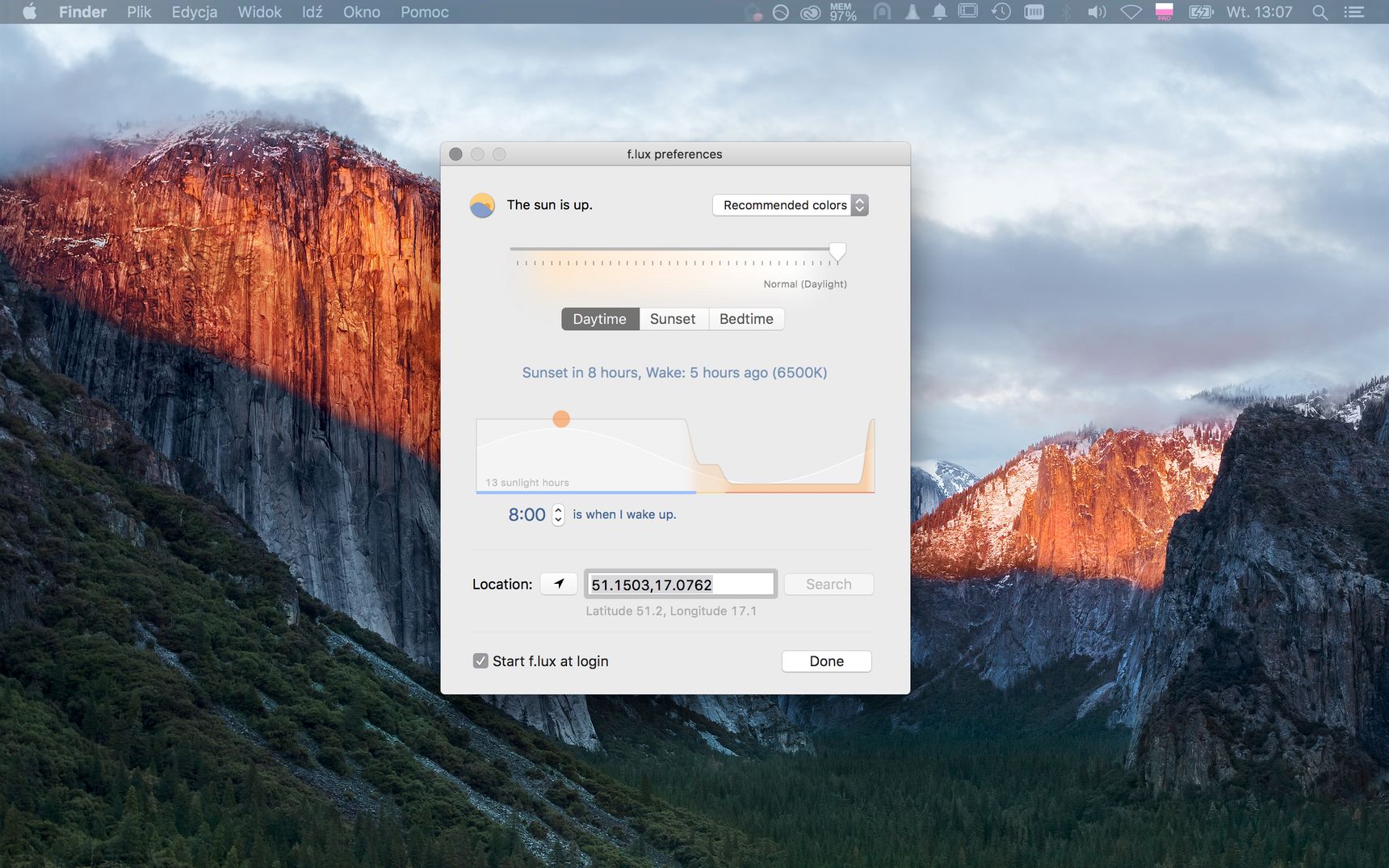1389x868 pixels.
Task: Open the Widok menu
Action: pyautogui.click(x=260, y=12)
